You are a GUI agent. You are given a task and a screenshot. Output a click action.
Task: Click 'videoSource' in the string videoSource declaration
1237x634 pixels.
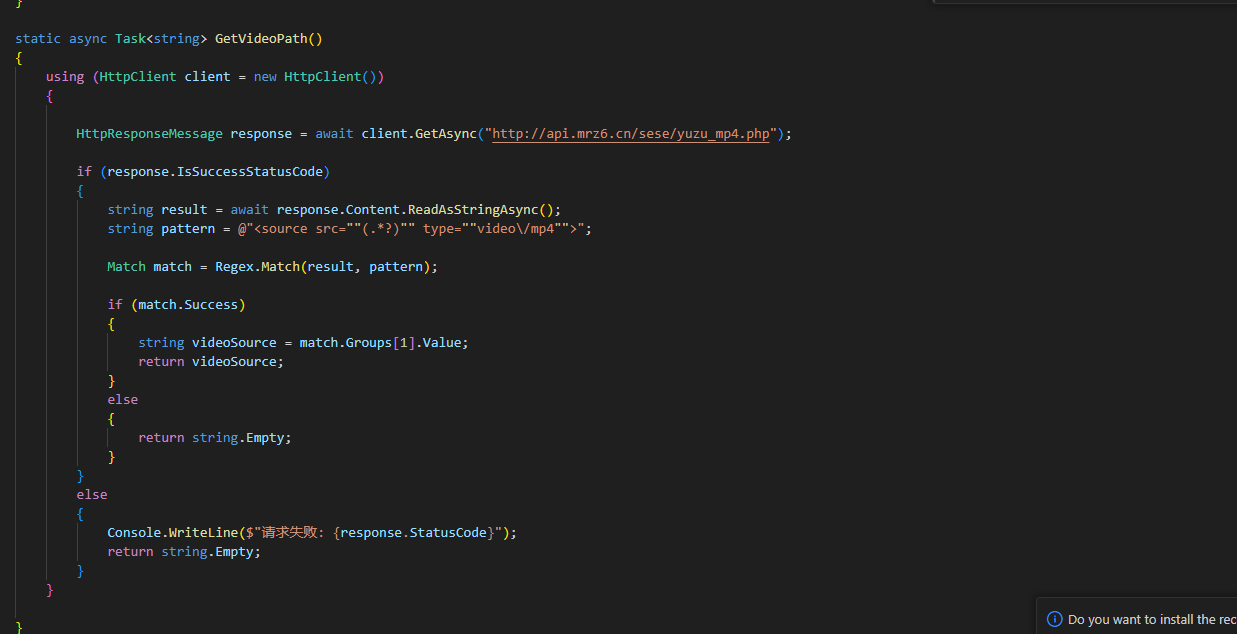coord(234,342)
